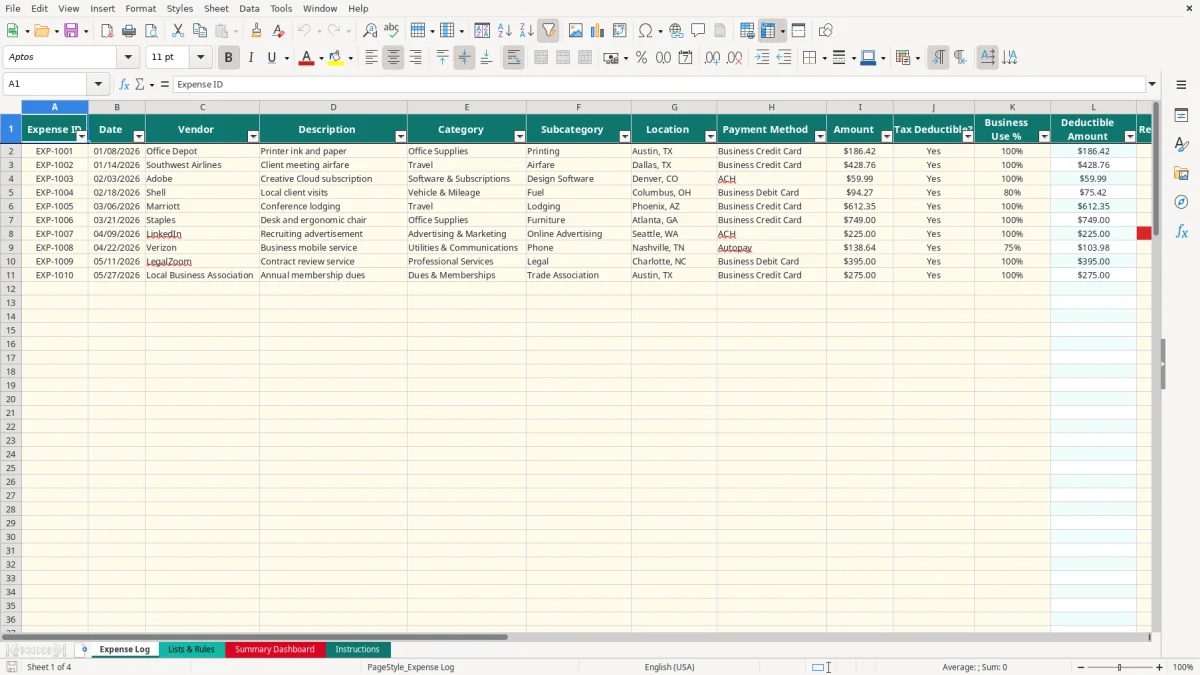Click the Insert Chart icon
Screen dimensions: 1200x675
tap(598, 31)
